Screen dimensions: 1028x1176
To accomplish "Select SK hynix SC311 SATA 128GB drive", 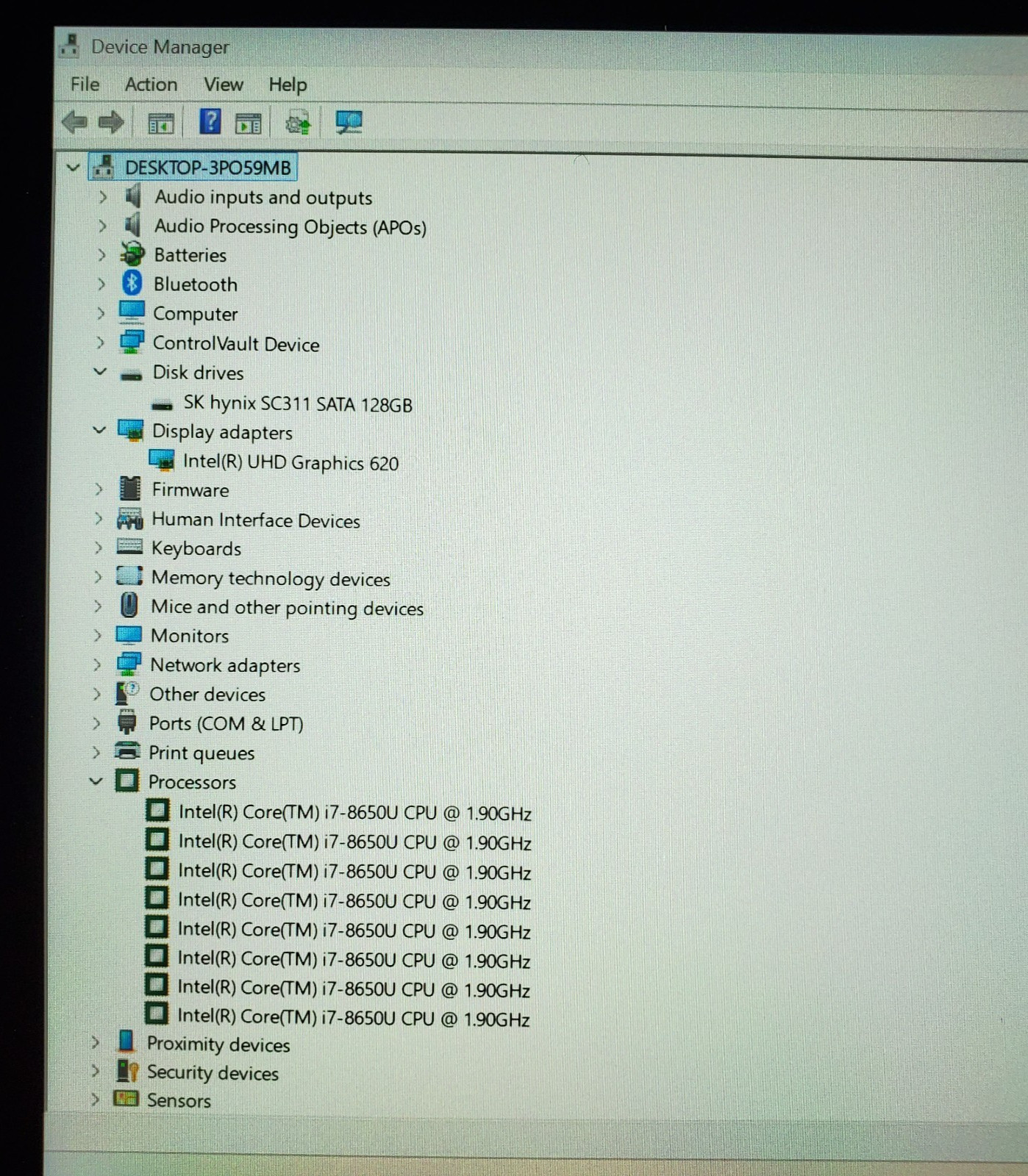I will point(298,404).
